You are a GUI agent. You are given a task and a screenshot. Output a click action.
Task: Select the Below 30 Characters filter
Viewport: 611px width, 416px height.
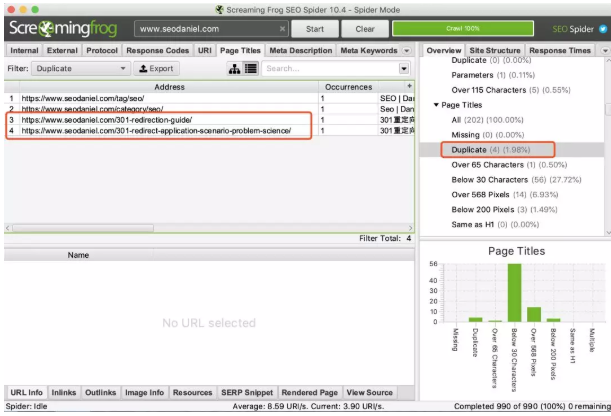click(x=498, y=179)
